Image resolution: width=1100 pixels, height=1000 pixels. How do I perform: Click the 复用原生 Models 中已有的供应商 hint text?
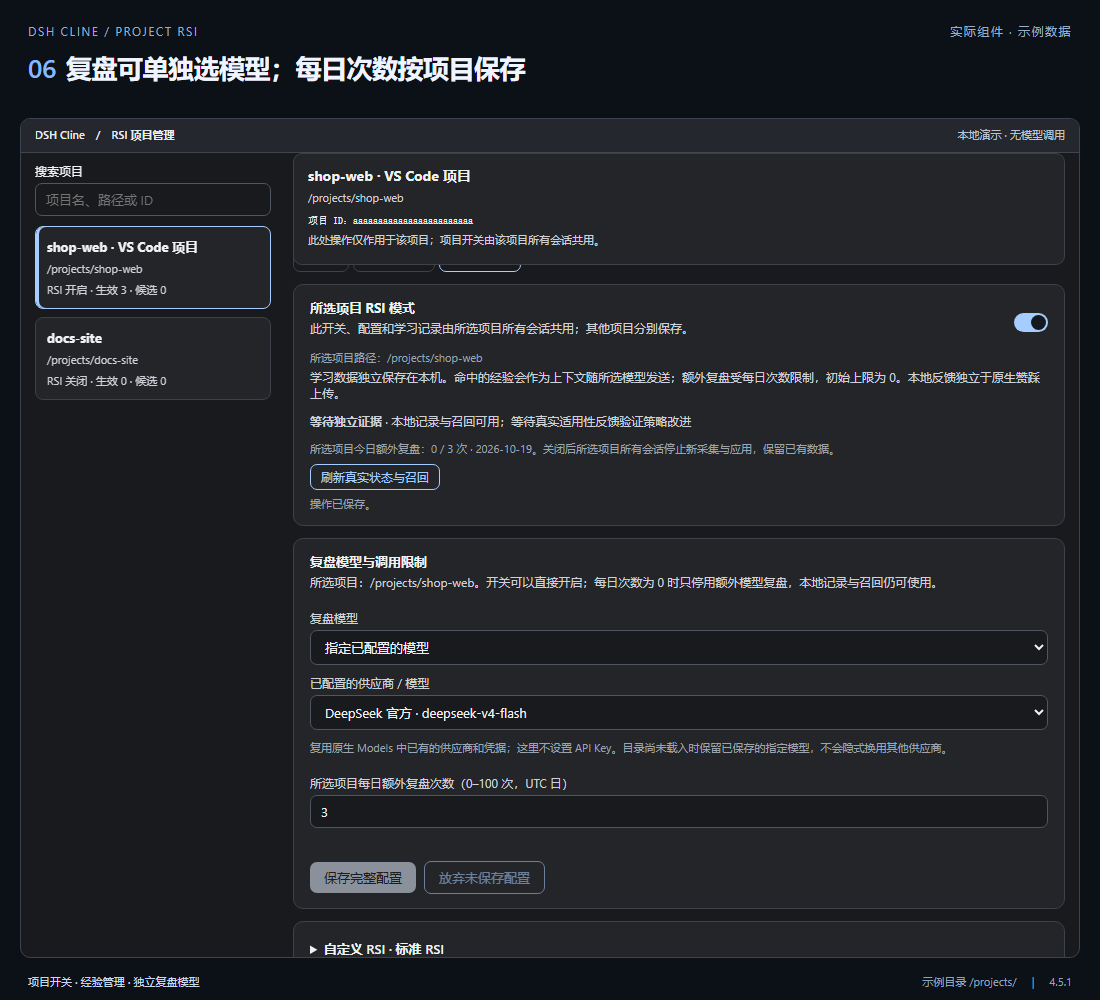point(630,748)
